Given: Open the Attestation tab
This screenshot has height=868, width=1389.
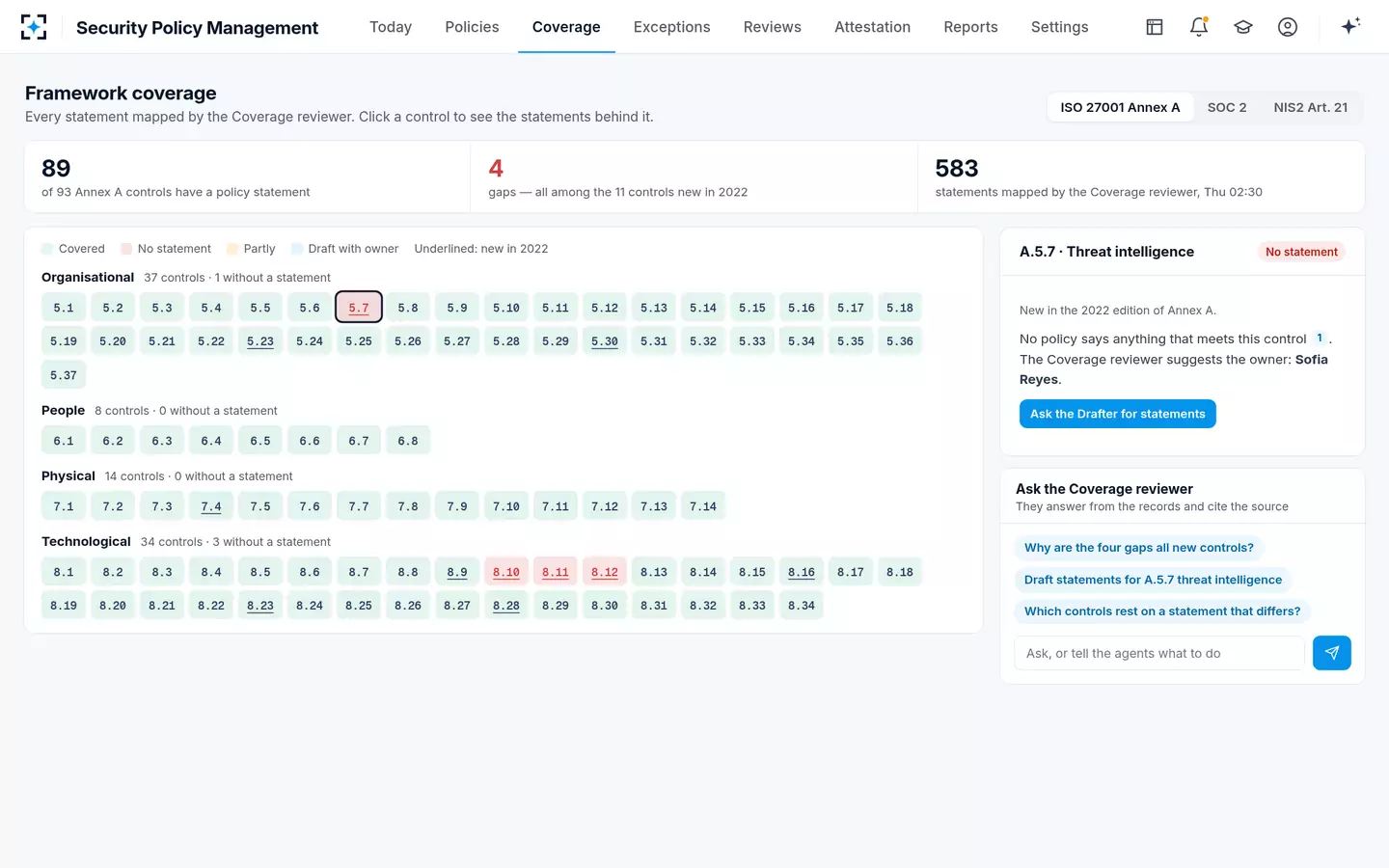Looking at the screenshot, I should click(873, 27).
